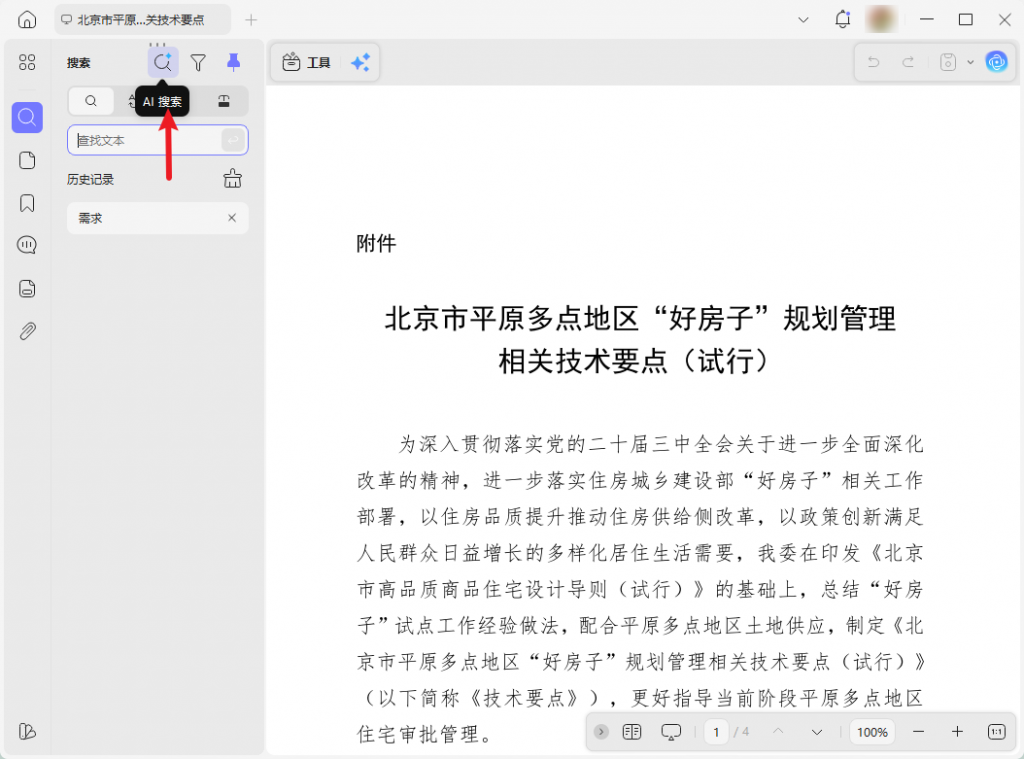Open a new tab with the plus button
The width and height of the screenshot is (1024, 759).
click(x=250, y=19)
